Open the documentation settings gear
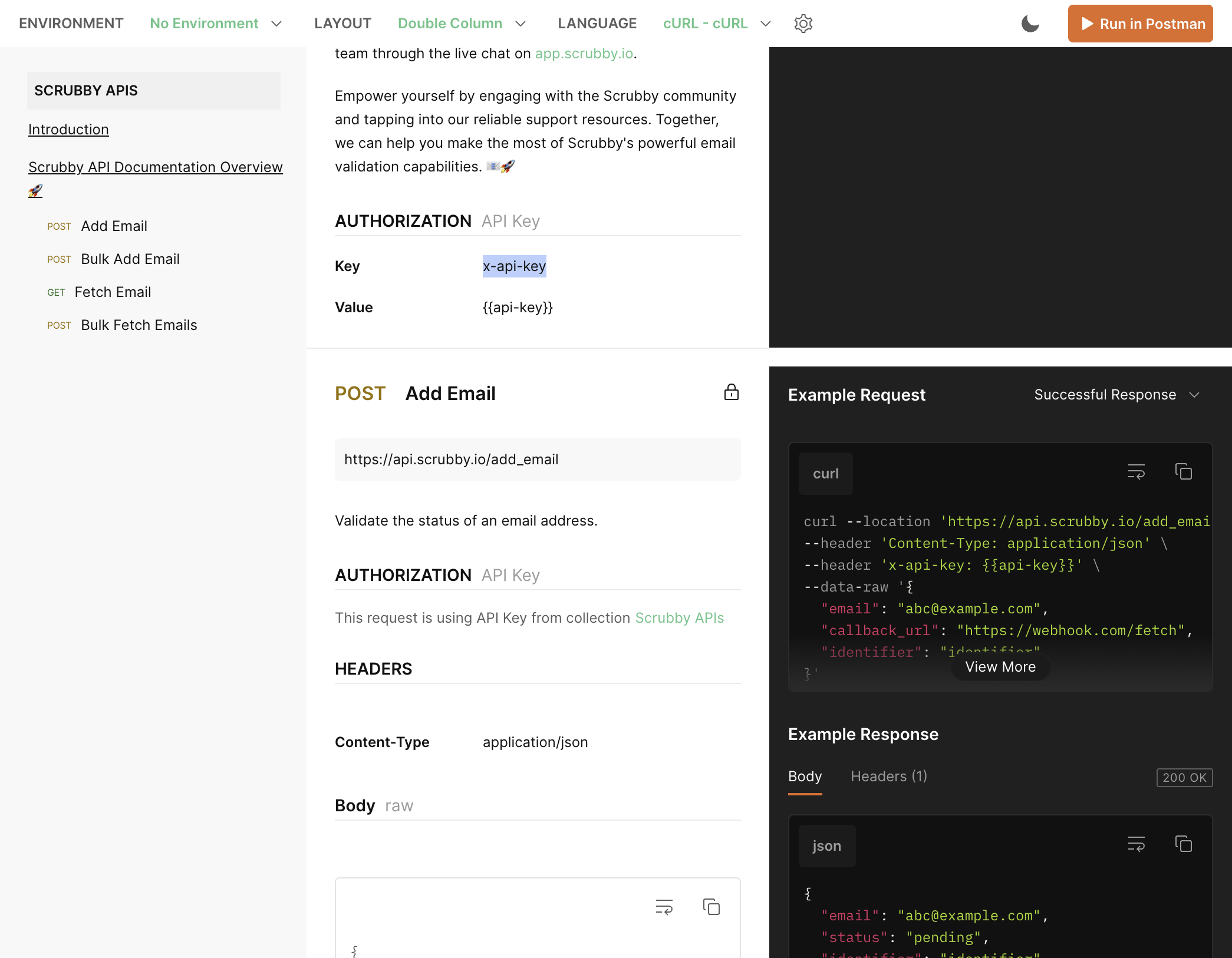The width and height of the screenshot is (1232, 958). click(x=803, y=24)
